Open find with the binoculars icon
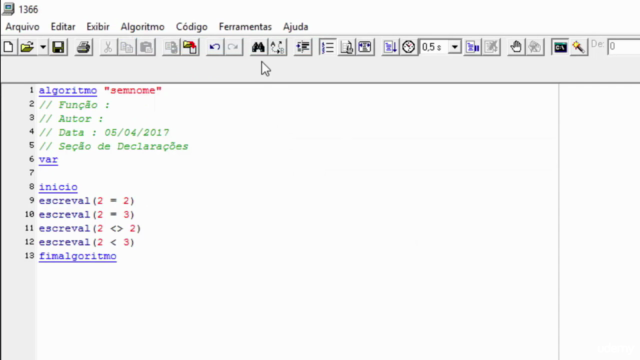640x360 pixels. 258,47
